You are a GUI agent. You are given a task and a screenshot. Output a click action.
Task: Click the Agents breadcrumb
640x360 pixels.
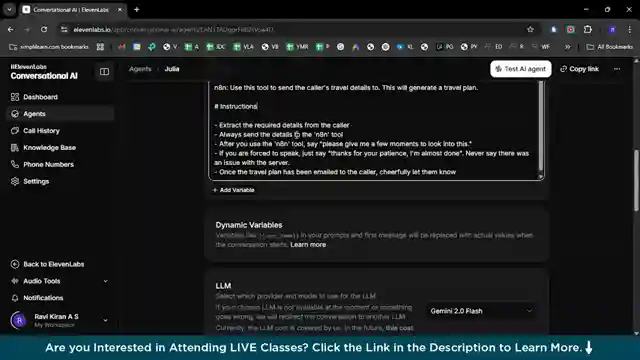(x=140, y=69)
